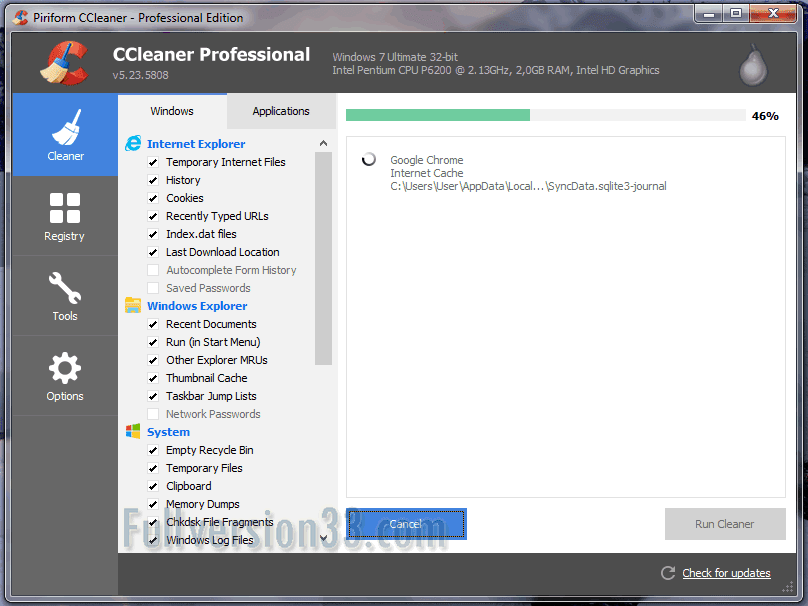
Task: Uncheck Index.dat files
Action: (x=153, y=234)
